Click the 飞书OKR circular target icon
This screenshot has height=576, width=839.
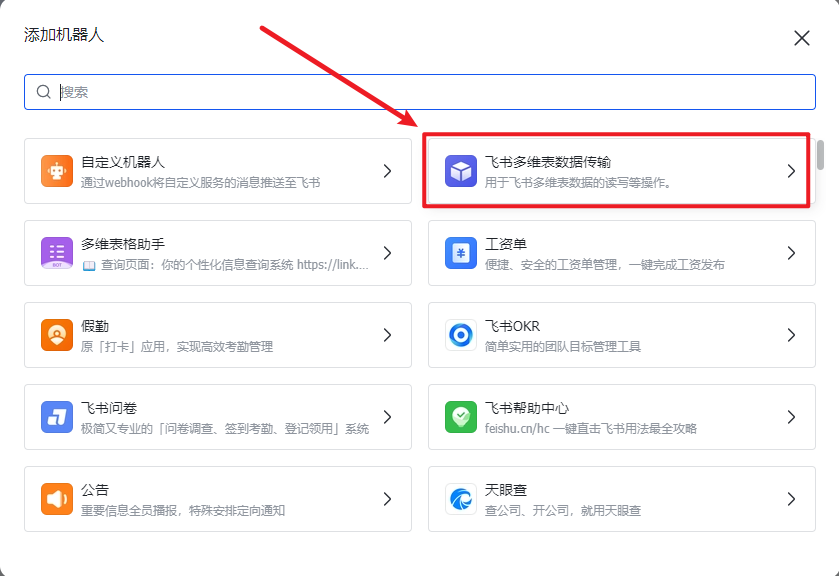[x=461, y=335]
